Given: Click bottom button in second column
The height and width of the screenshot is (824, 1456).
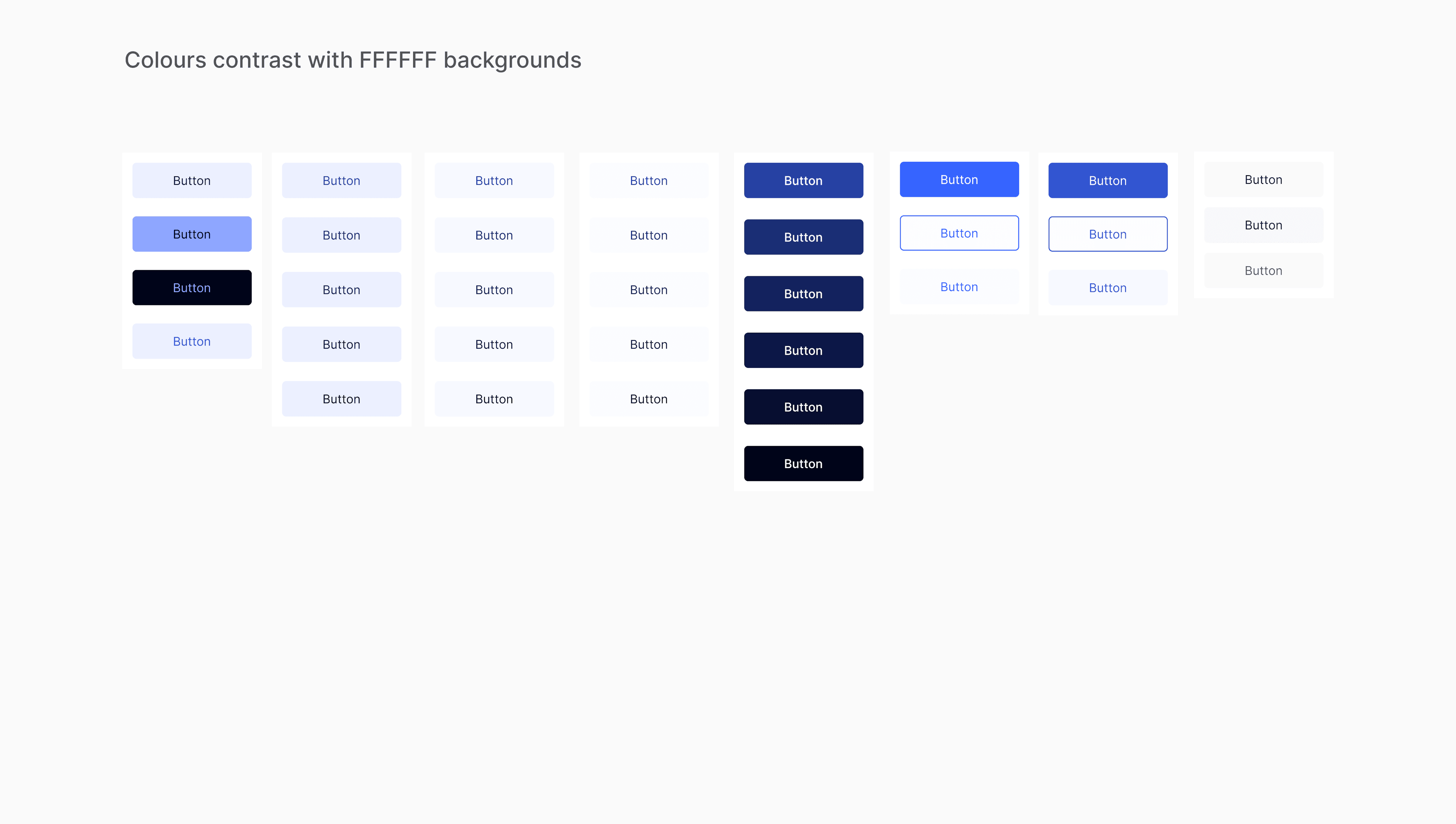Looking at the screenshot, I should point(341,399).
